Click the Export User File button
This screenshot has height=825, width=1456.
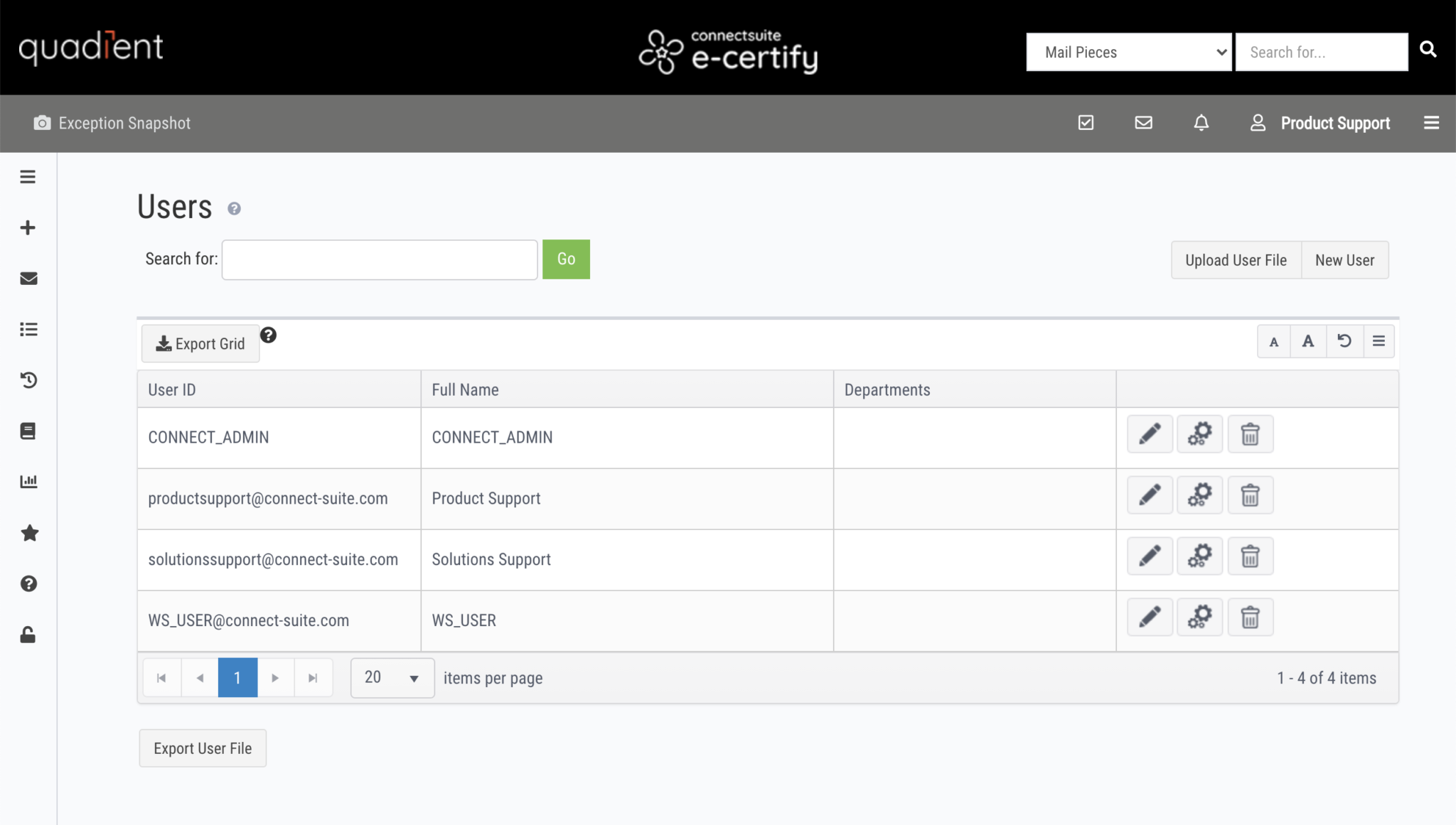(x=203, y=748)
